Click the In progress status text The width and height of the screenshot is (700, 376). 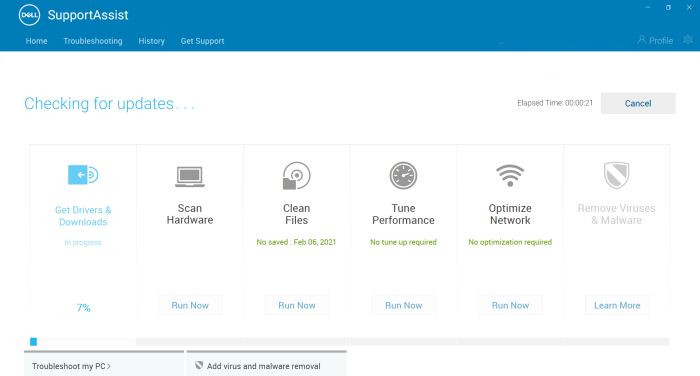coord(83,242)
